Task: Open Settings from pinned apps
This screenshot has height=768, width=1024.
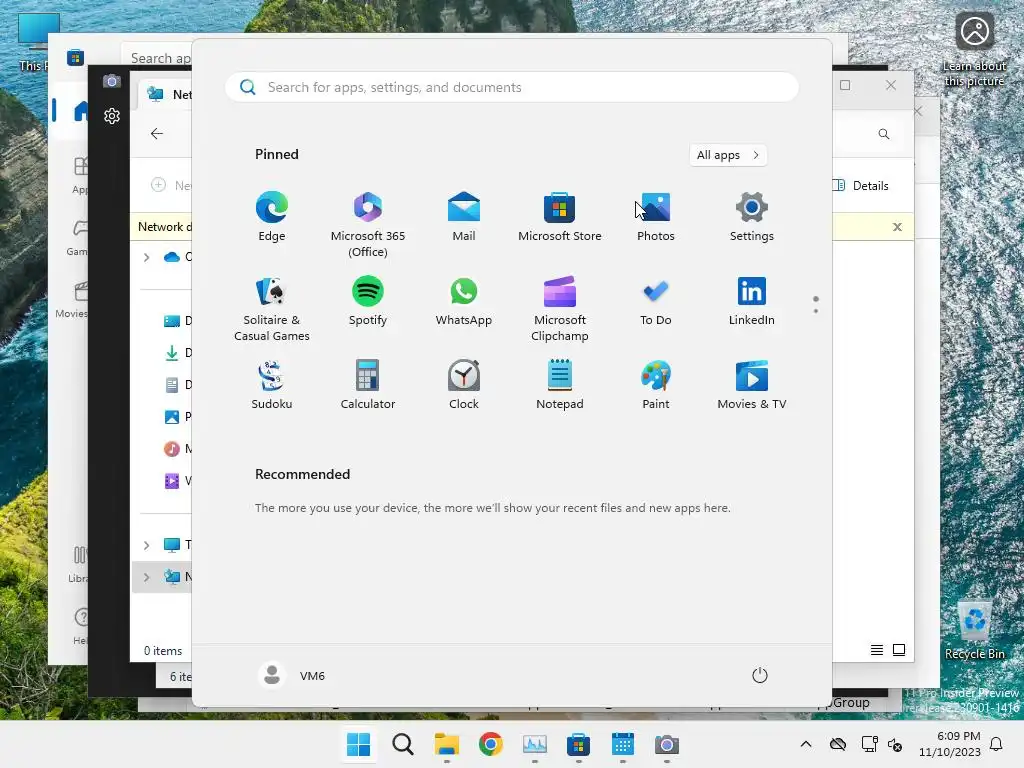Action: click(752, 217)
